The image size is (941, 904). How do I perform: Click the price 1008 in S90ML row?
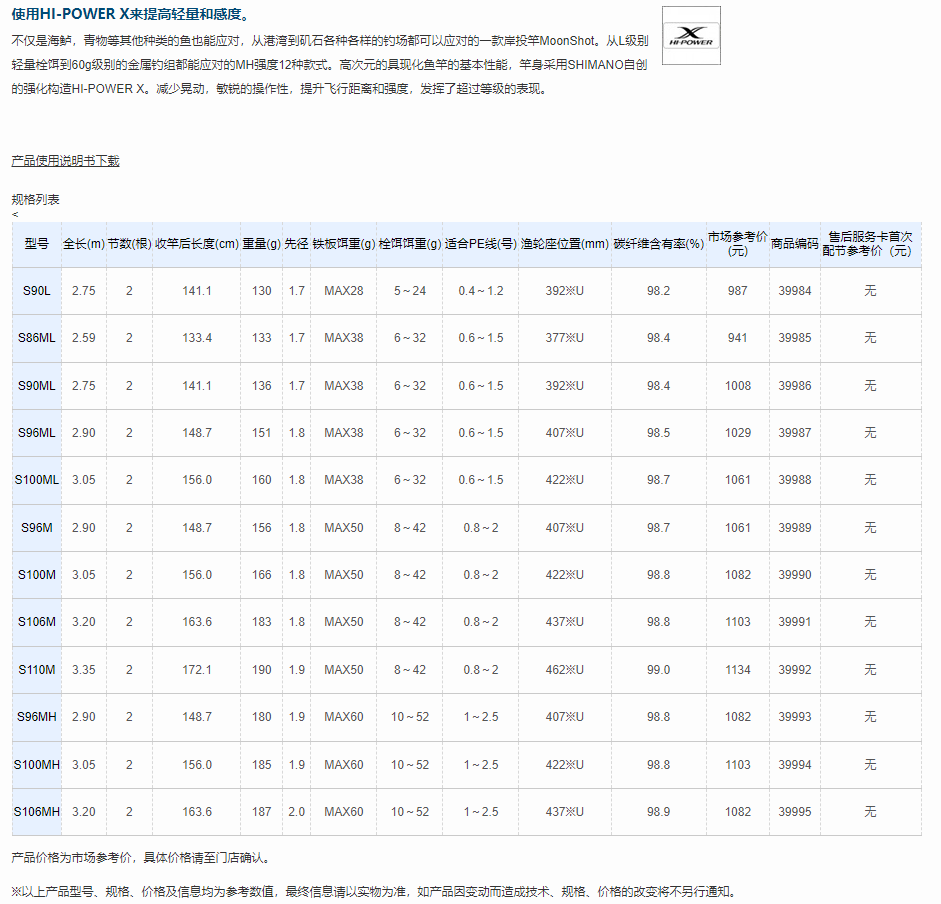738,385
